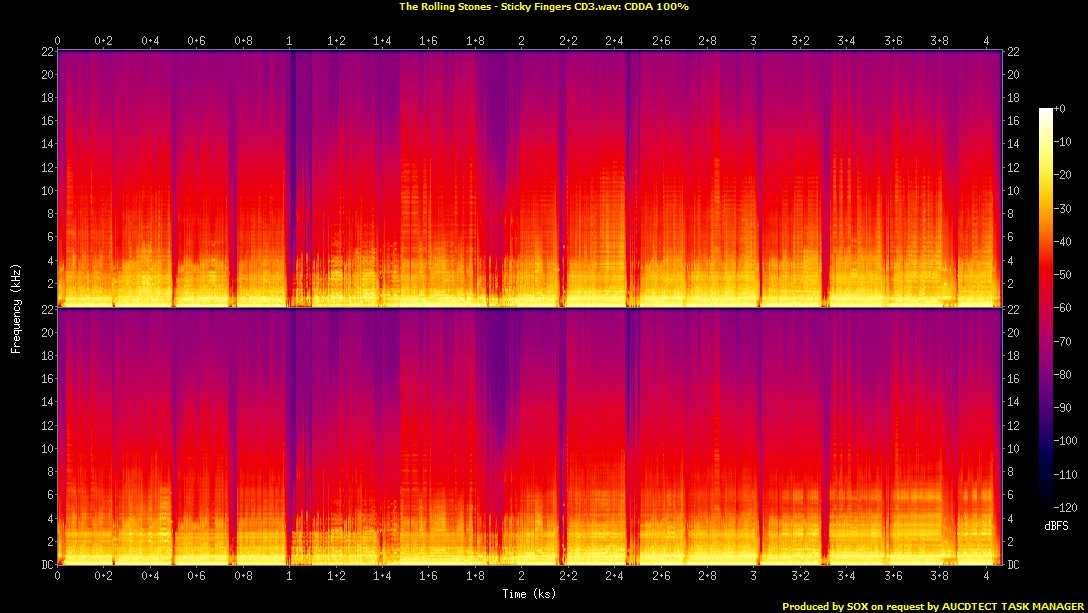1088x613 pixels.
Task: Click the 1 mark on top time axis
Action: (x=289, y=40)
